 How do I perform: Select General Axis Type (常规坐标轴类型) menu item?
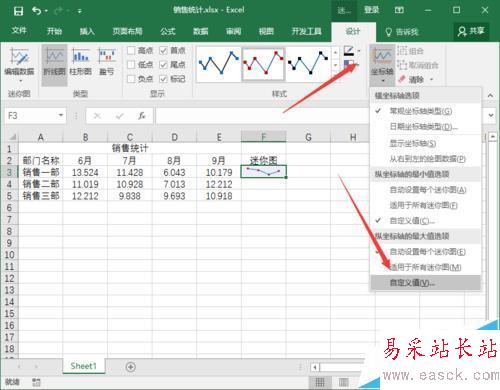(425, 111)
